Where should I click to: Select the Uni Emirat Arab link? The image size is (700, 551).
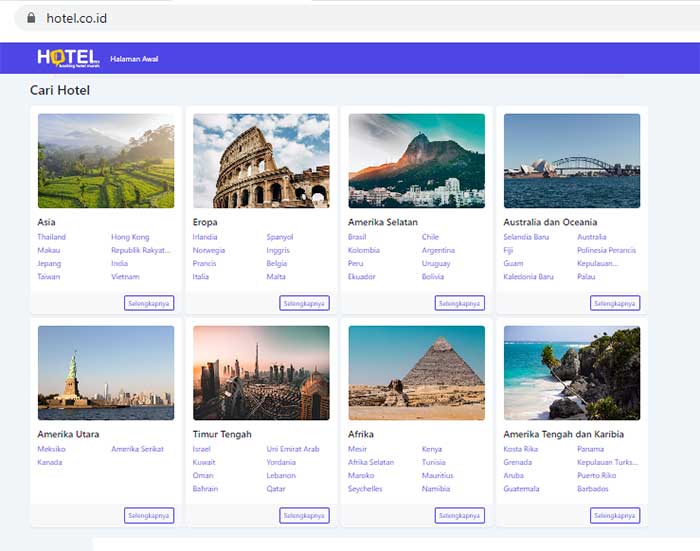coord(293,449)
